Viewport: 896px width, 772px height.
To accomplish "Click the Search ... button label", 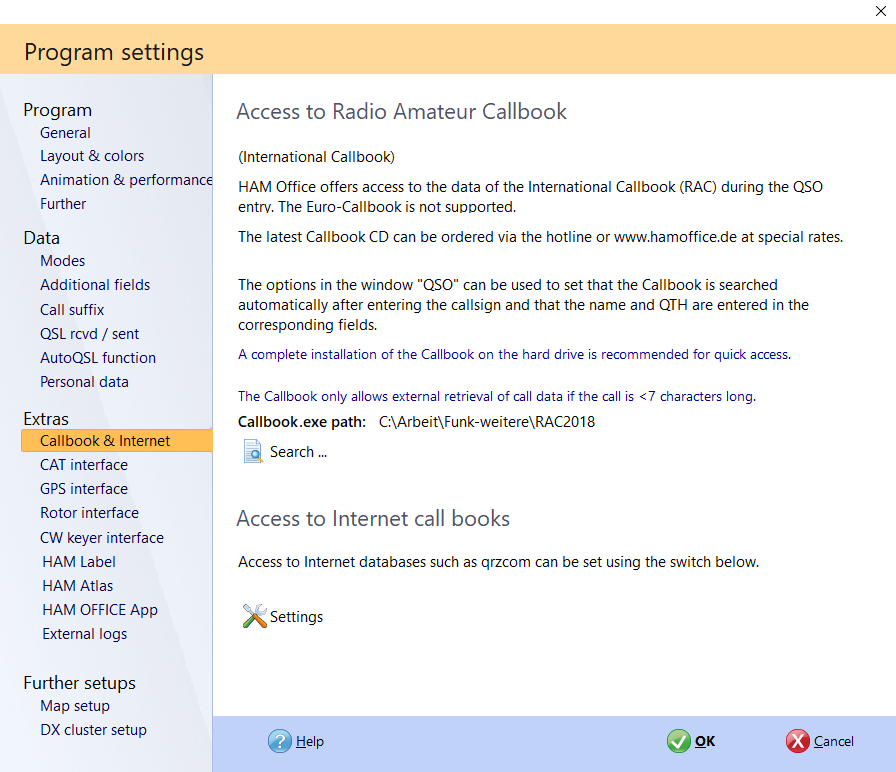I will pos(298,452).
